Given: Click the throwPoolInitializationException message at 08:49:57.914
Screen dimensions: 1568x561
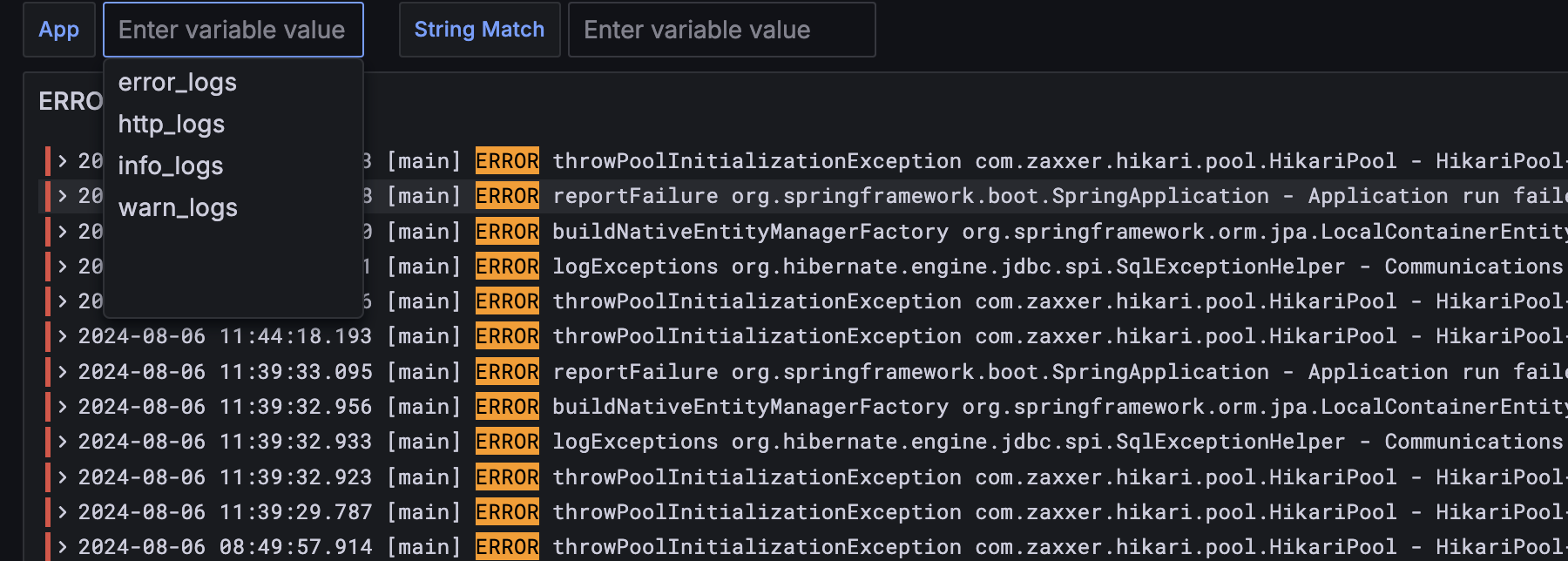Looking at the screenshot, I should click(1060, 547).
